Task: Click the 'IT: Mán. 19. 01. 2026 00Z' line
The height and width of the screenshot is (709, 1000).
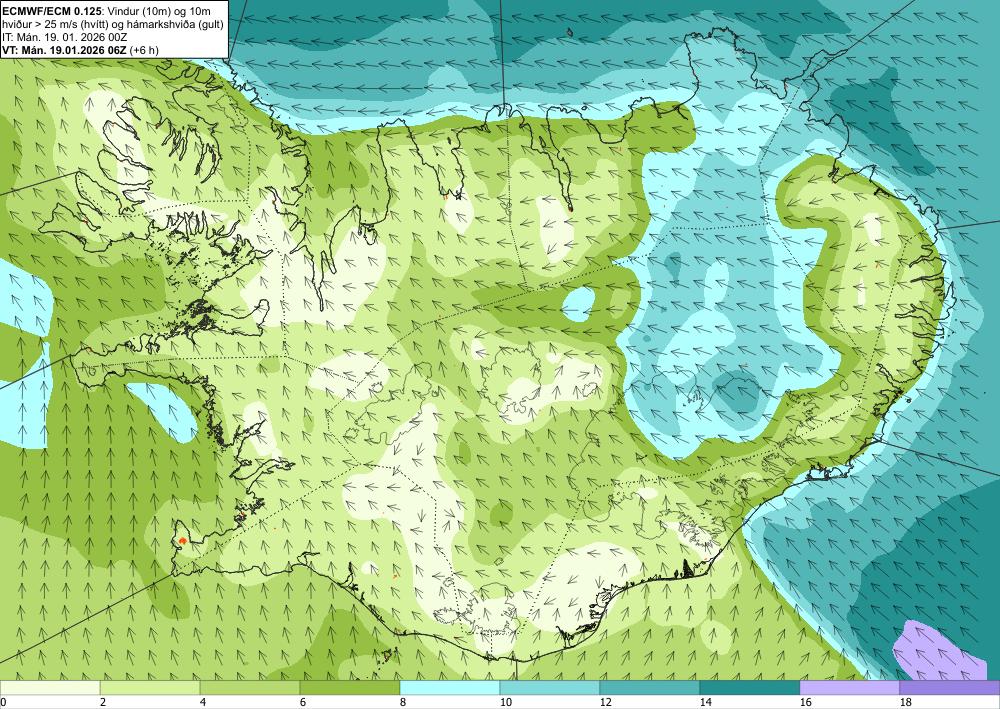Action: pyautogui.click(x=64, y=37)
